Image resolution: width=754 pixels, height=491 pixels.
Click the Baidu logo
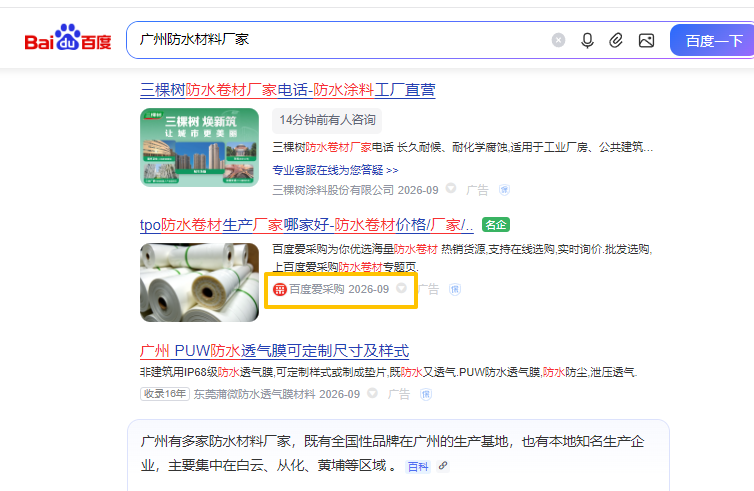point(68,38)
